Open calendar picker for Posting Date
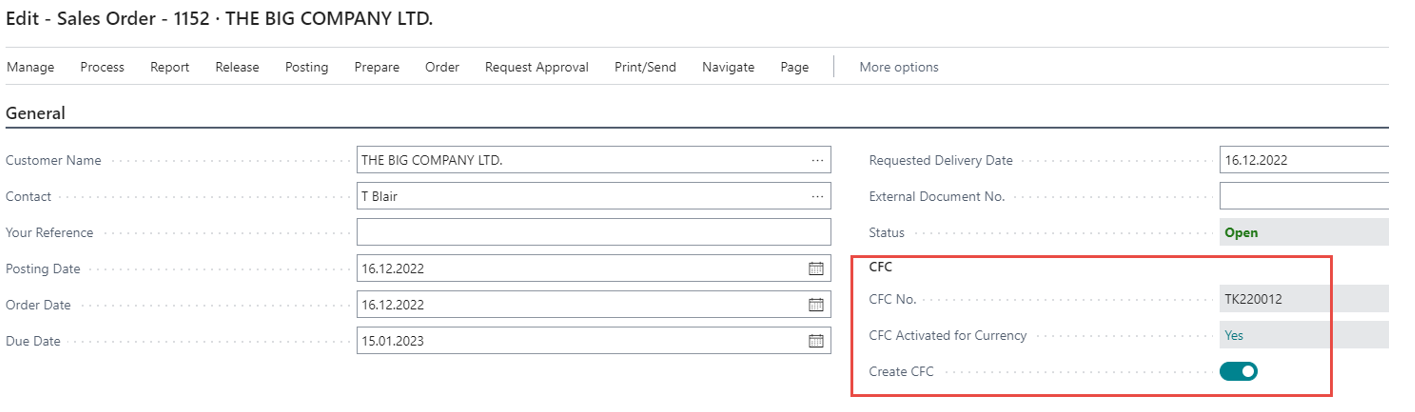1415x412 pixels. pos(816,269)
